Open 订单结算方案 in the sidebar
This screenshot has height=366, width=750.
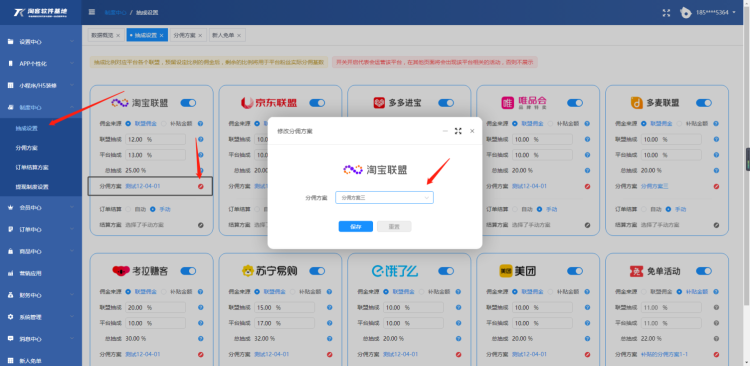click(x=32, y=167)
